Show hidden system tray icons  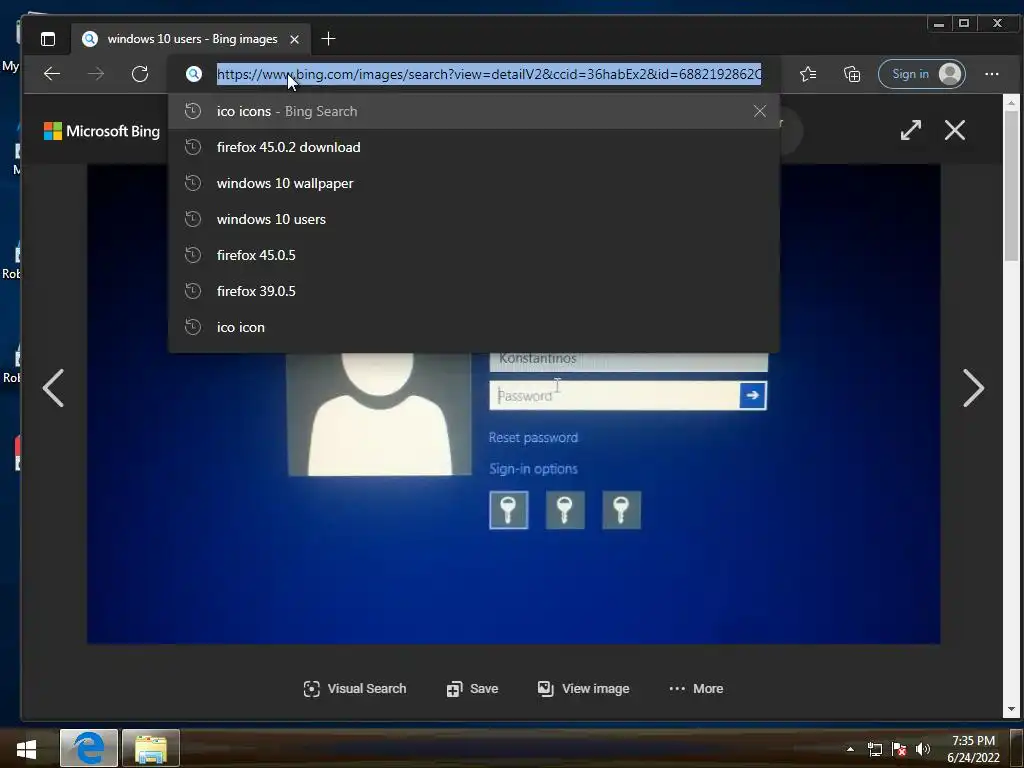[x=850, y=749]
